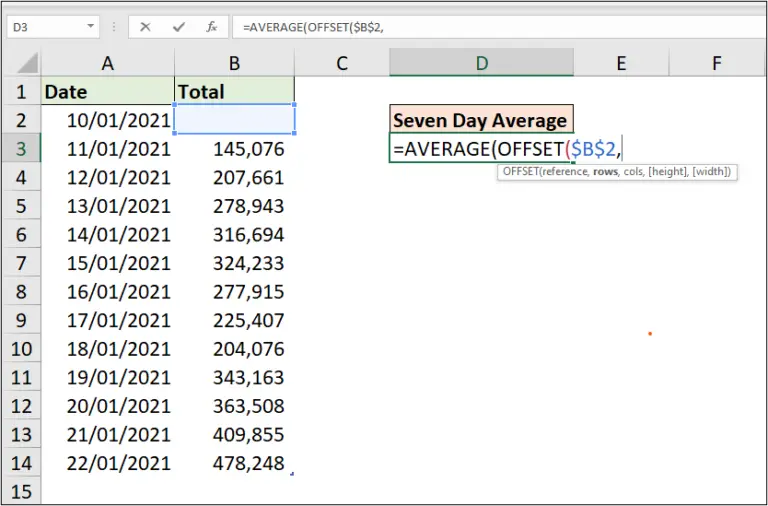Select row 15 header

[21, 491]
